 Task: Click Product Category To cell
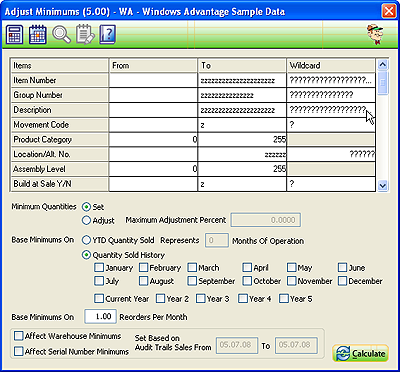click(x=242, y=140)
